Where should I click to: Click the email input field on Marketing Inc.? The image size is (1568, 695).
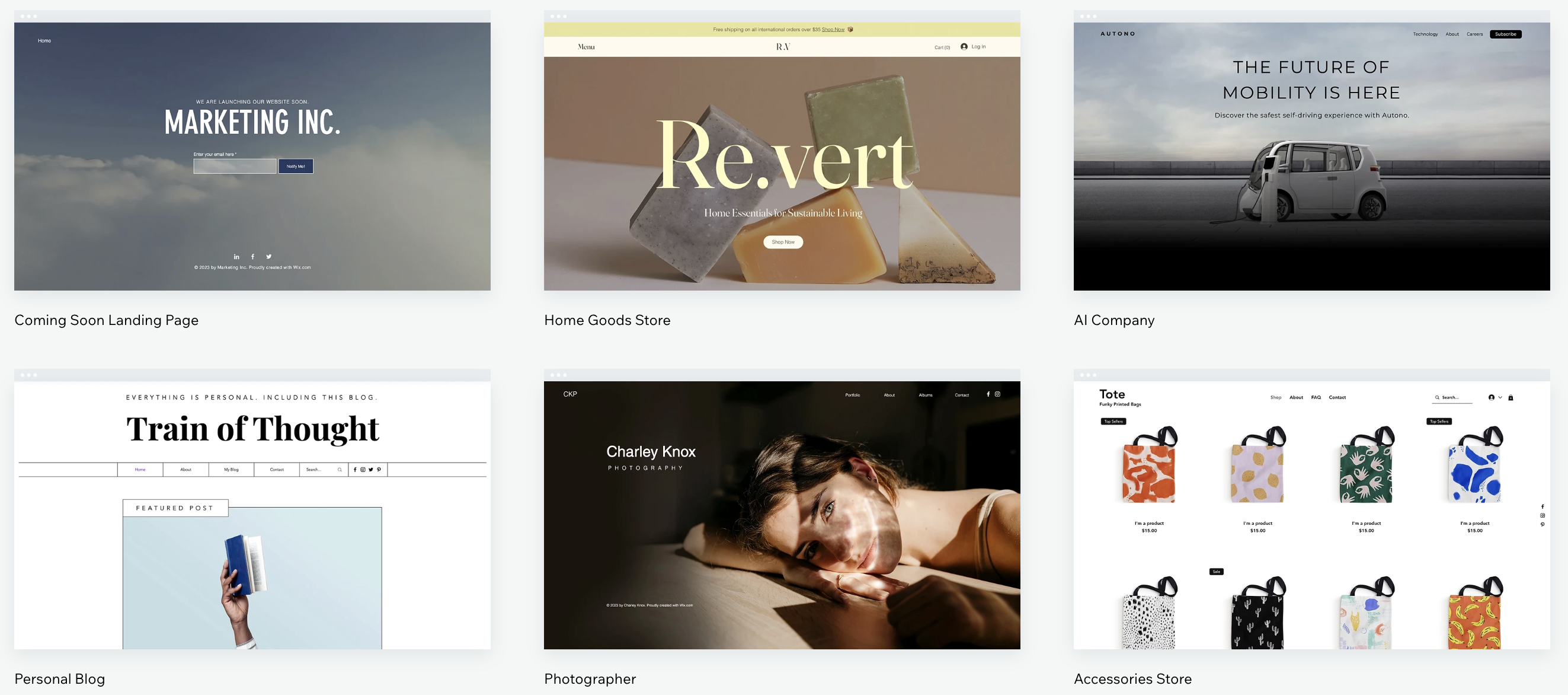click(235, 166)
